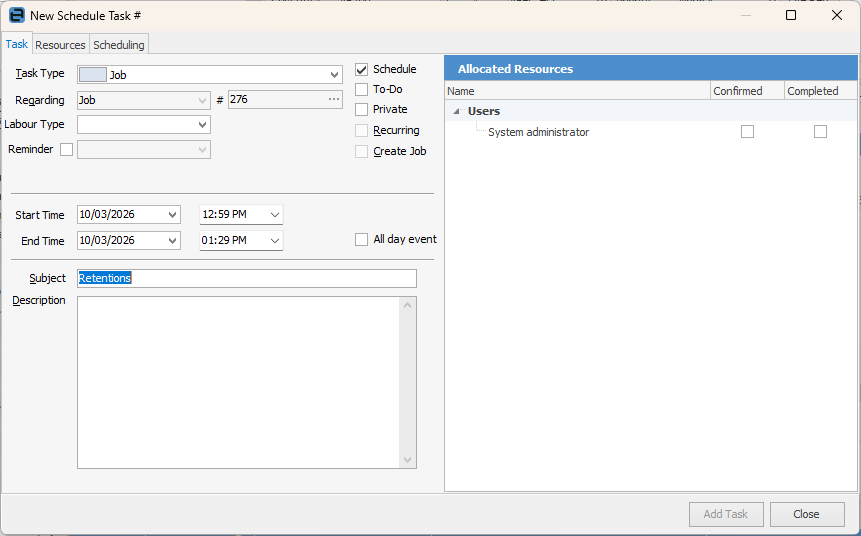Click the Confirmed column header
This screenshot has width=861, height=536.
tap(747, 91)
